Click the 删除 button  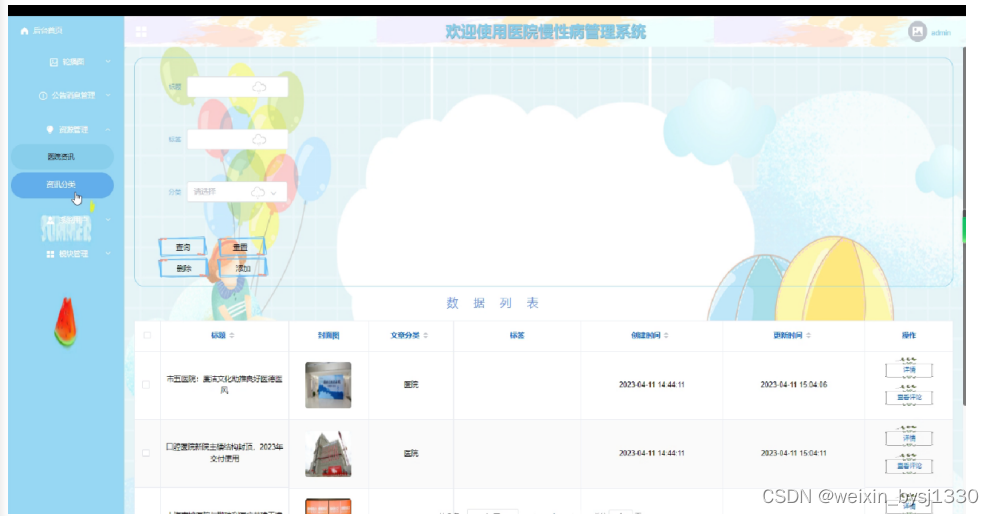click(183, 268)
